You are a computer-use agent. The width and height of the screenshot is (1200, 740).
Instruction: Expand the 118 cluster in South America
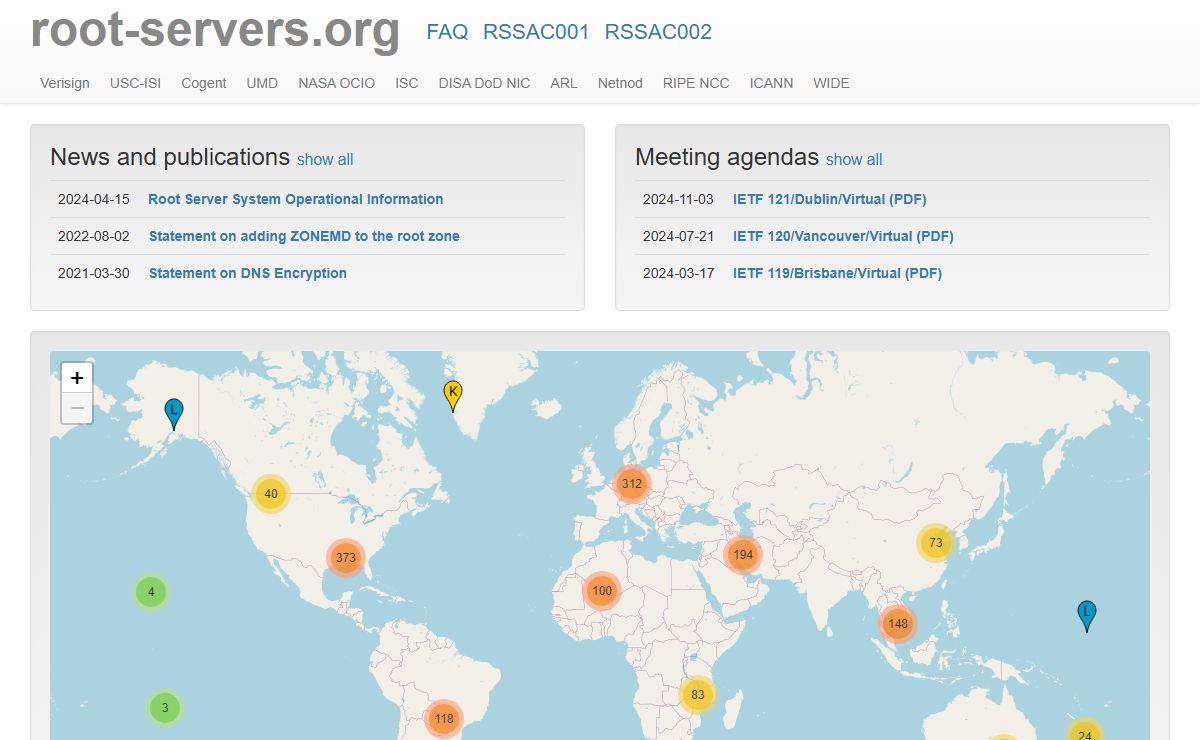coord(444,719)
